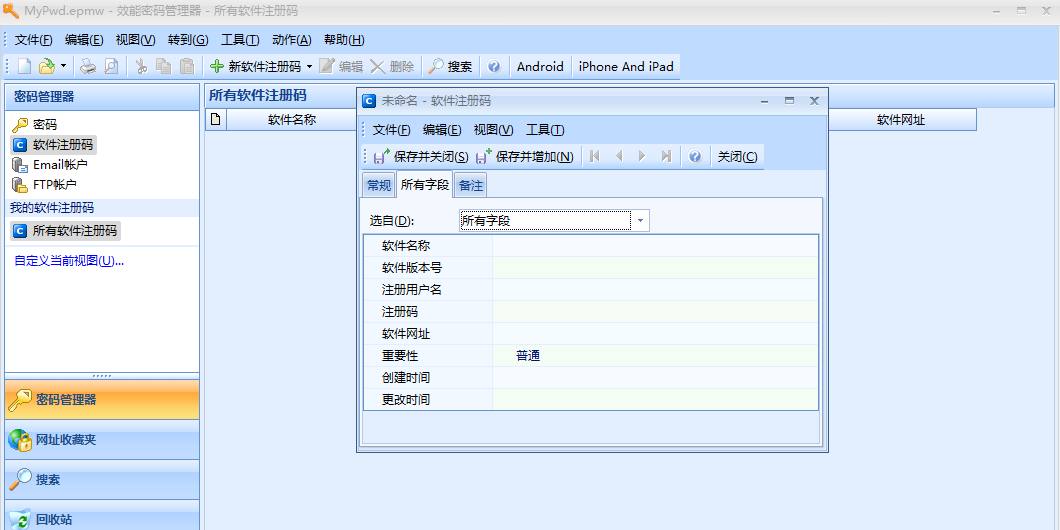Image resolution: width=1060 pixels, height=530 pixels.
Task: Select 所有软件注册码 in the sidebar
Action: point(66,231)
